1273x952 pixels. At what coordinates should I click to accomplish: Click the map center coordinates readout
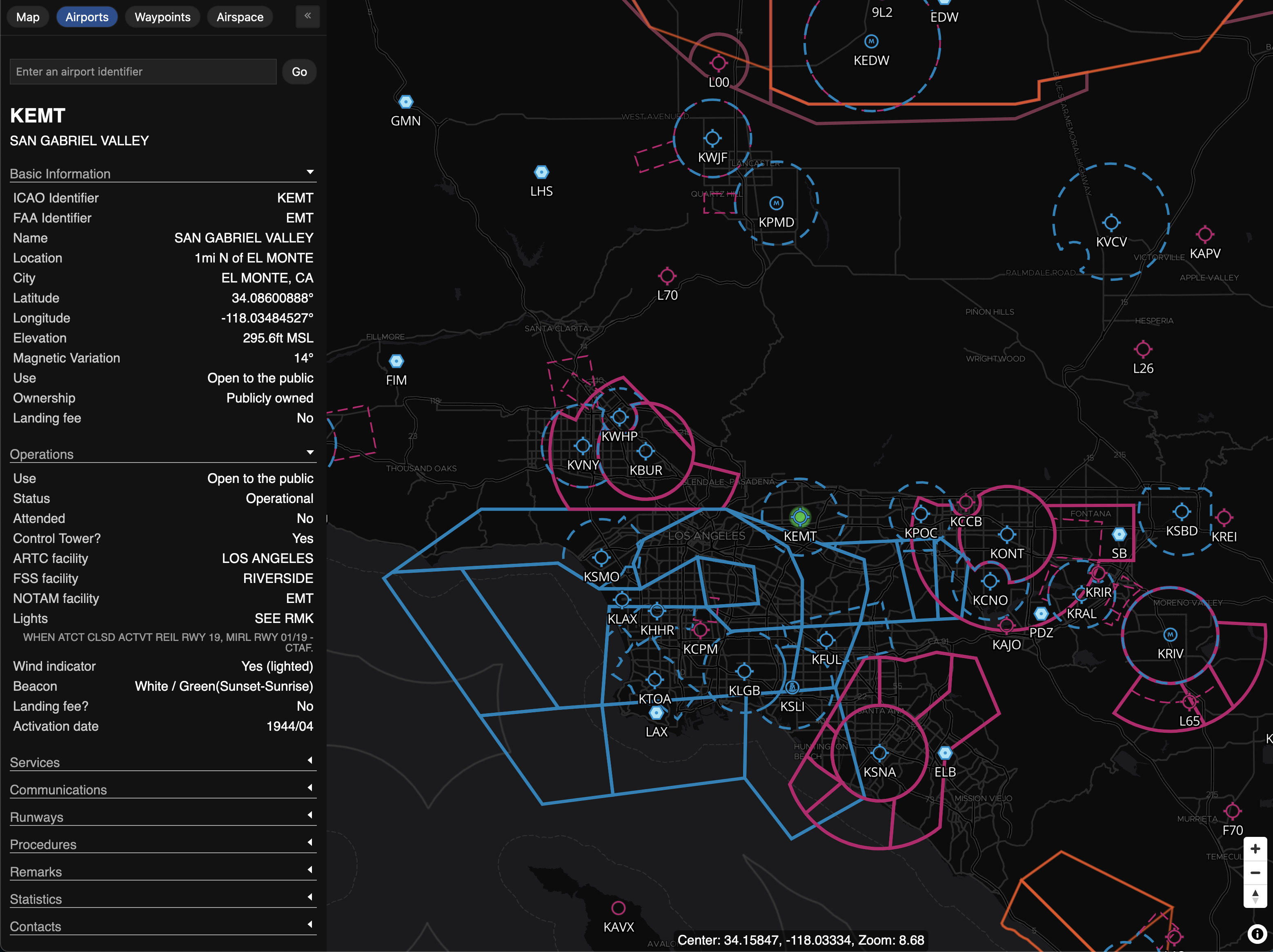pos(801,940)
